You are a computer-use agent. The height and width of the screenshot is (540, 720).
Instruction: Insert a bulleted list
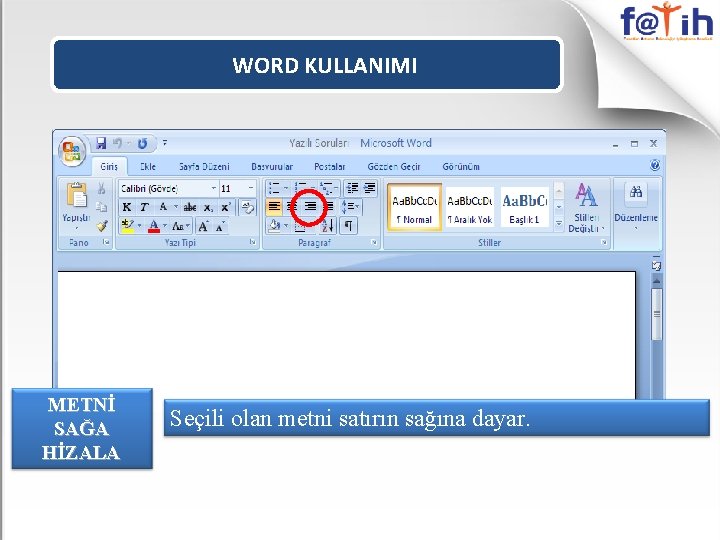274,188
